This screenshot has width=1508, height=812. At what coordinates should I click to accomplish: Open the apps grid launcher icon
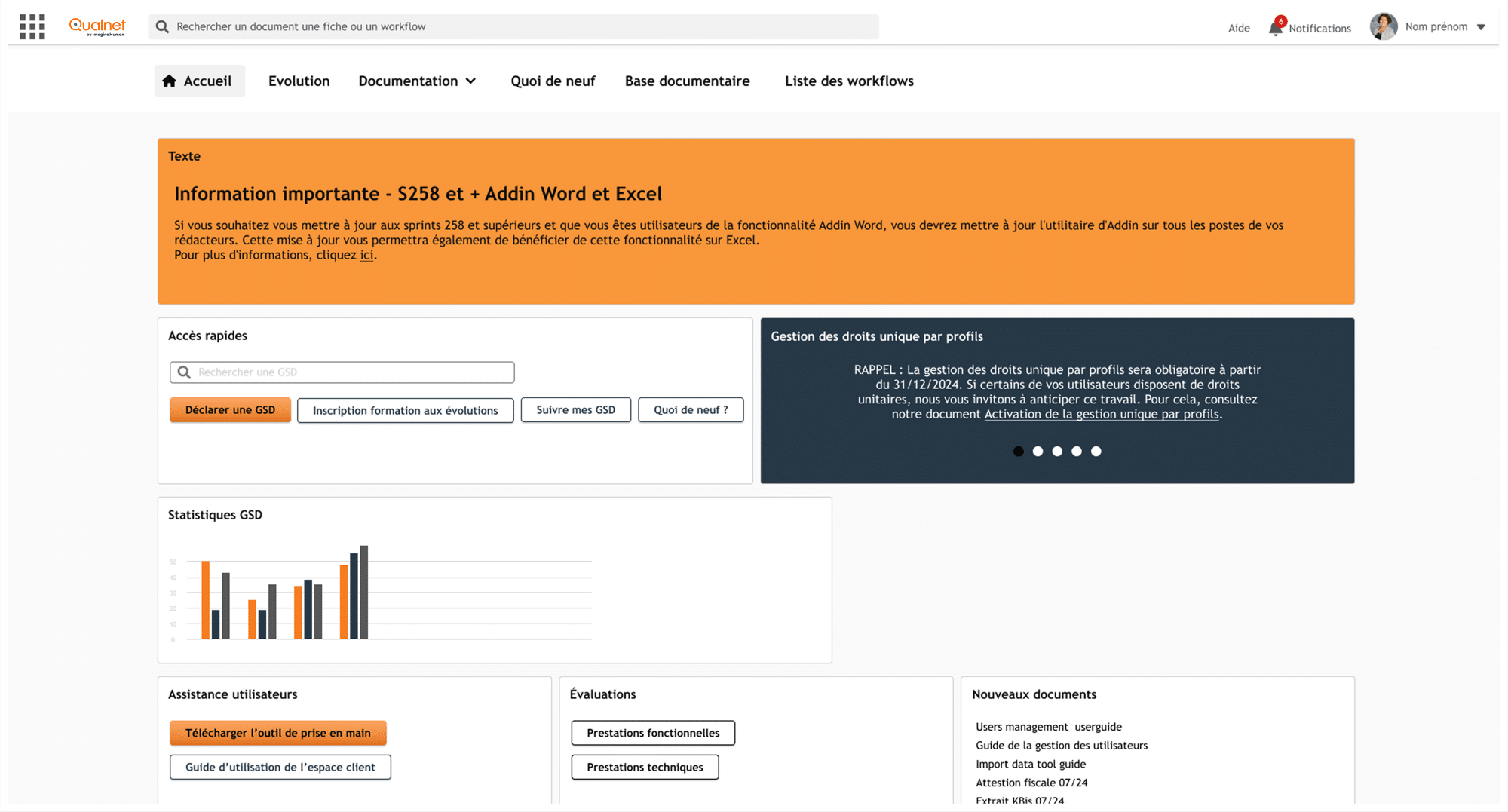[32, 26]
